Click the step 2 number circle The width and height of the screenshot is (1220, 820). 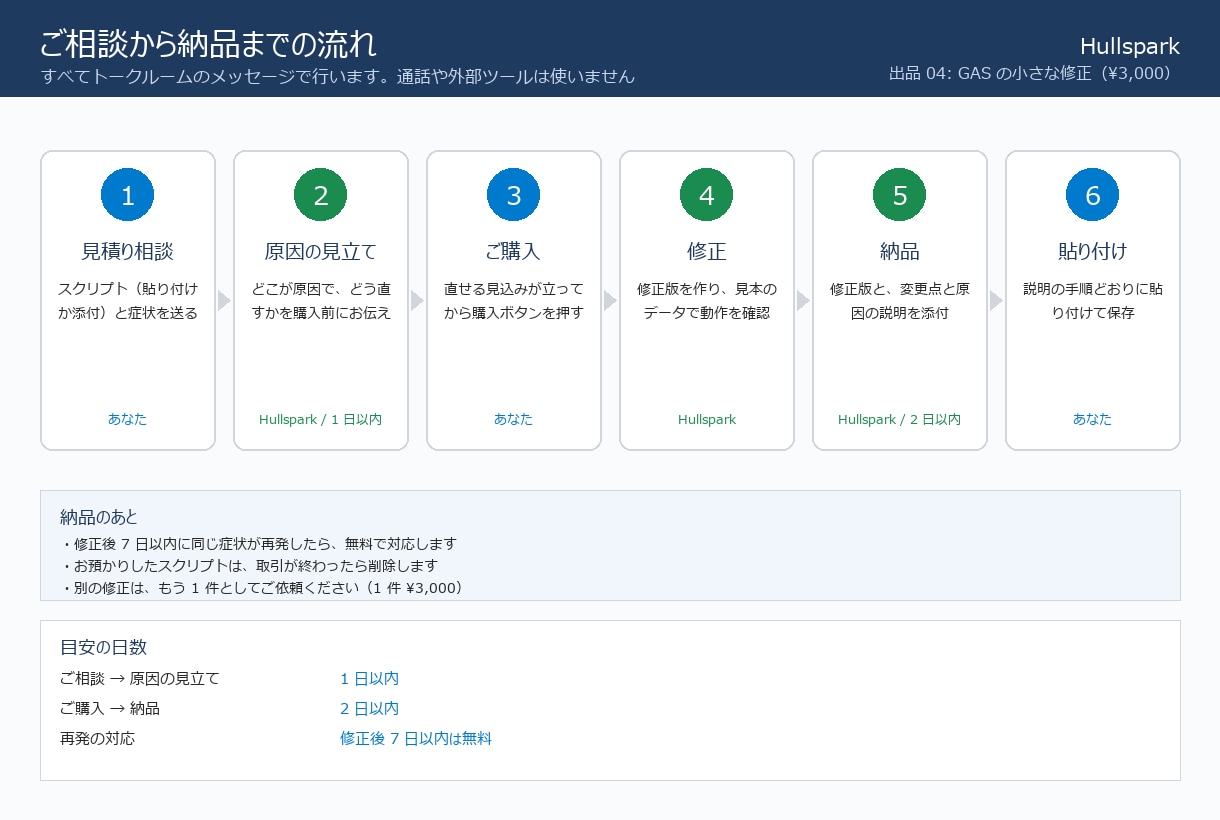pyautogui.click(x=321, y=195)
